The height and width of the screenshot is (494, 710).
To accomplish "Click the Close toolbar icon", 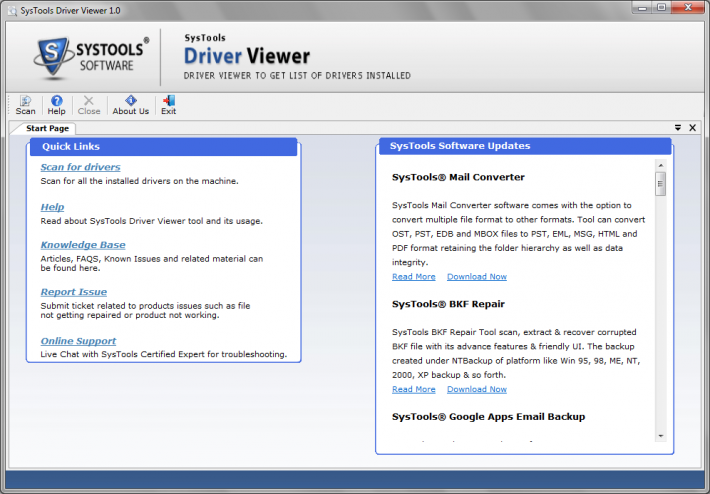I will 89,105.
